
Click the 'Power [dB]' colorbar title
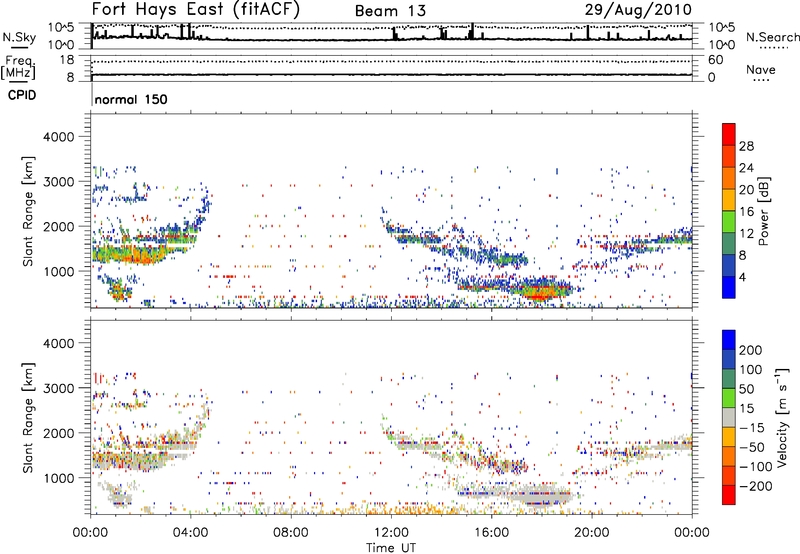pyautogui.click(x=764, y=211)
